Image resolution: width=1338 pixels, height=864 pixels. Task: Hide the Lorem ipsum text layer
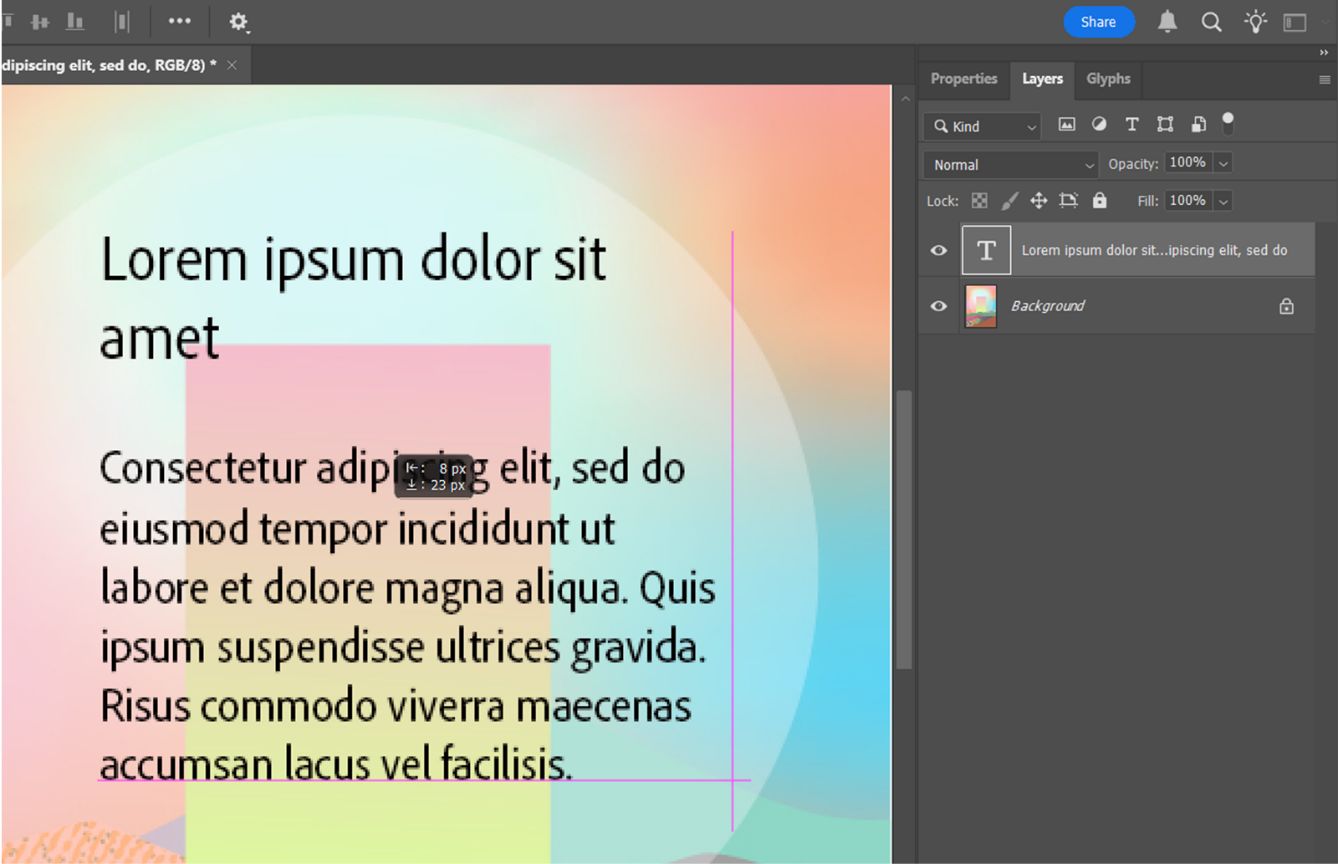coord(937,250)
